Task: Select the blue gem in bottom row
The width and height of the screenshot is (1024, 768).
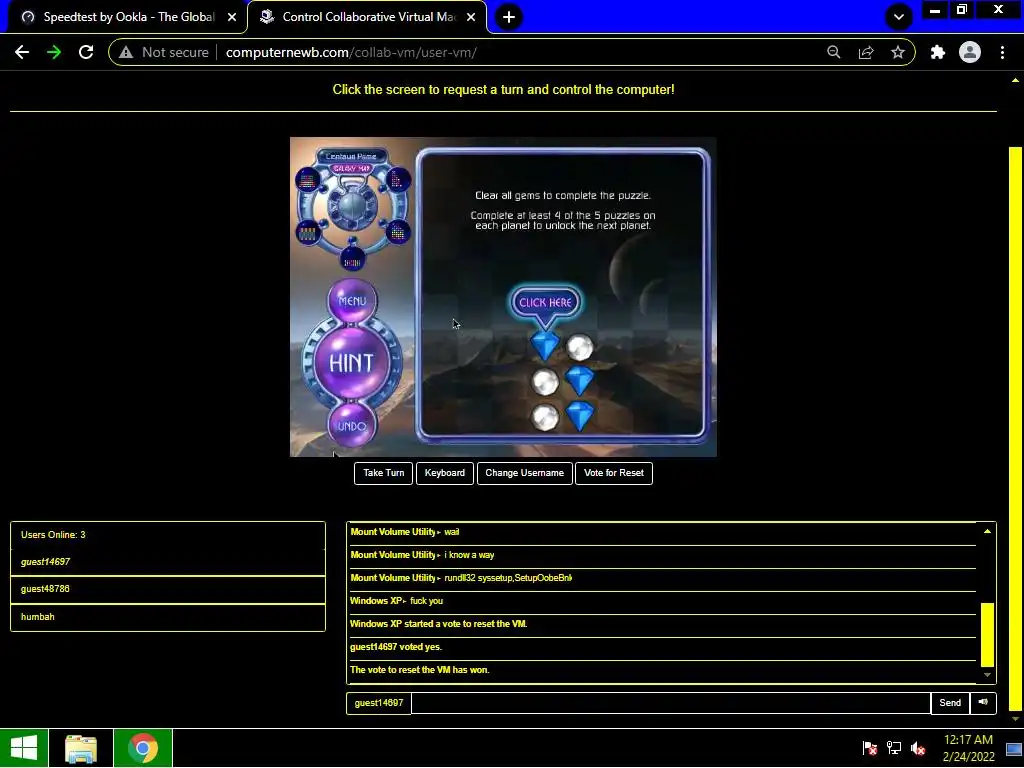Action: coord(579,415)
